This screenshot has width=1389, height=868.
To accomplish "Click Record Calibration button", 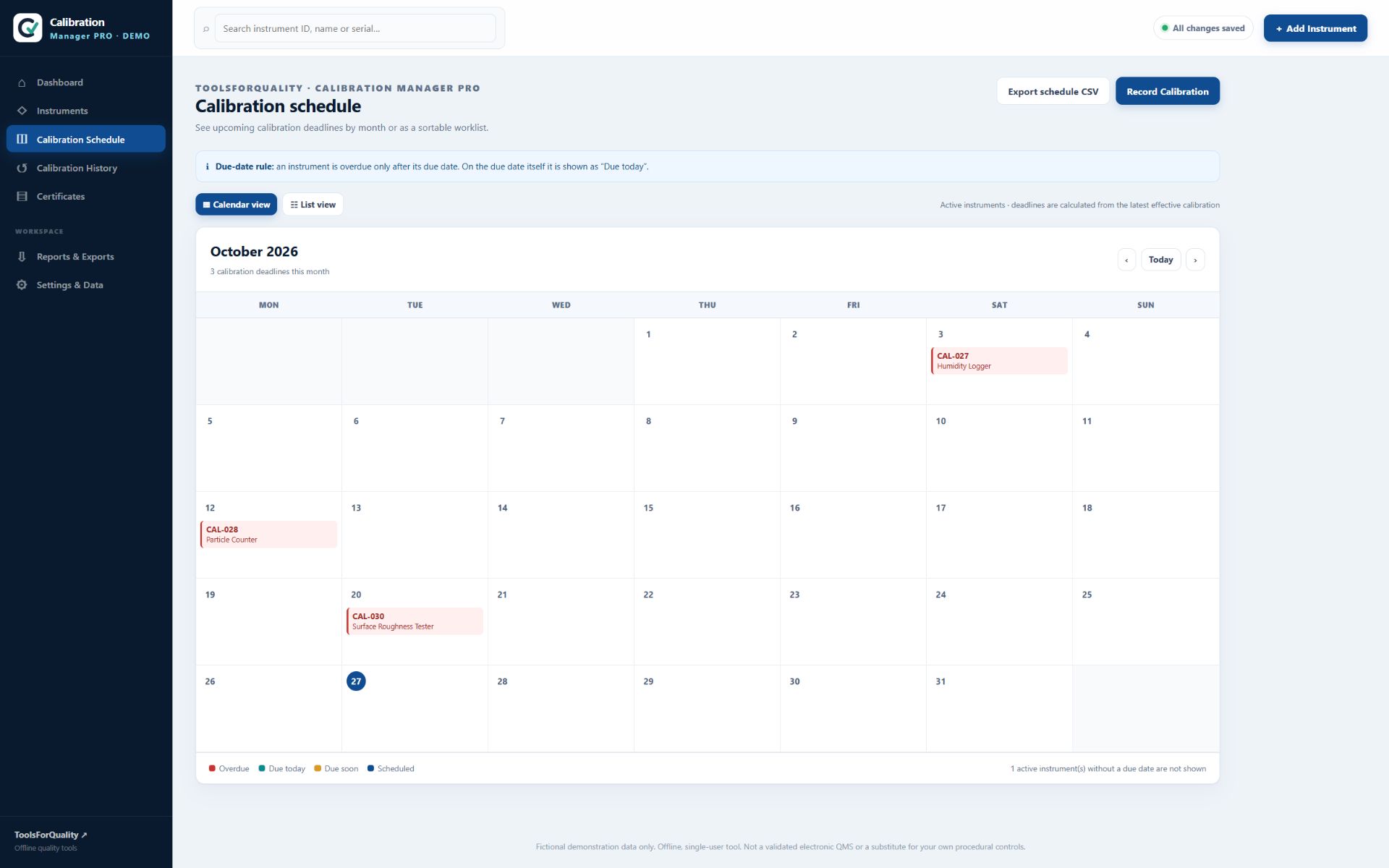I will pos(1167,91).
